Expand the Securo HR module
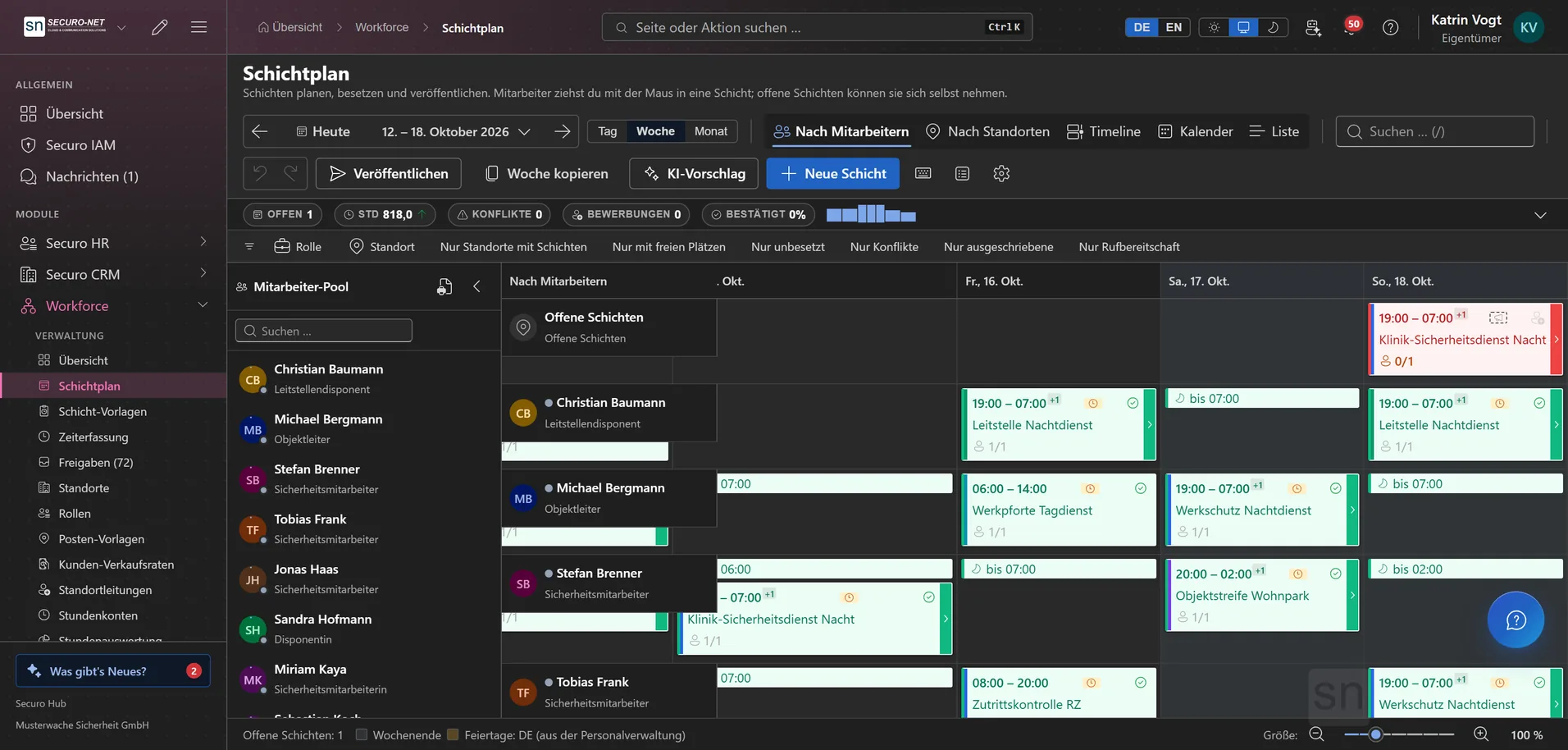 [x=113, y=243]
